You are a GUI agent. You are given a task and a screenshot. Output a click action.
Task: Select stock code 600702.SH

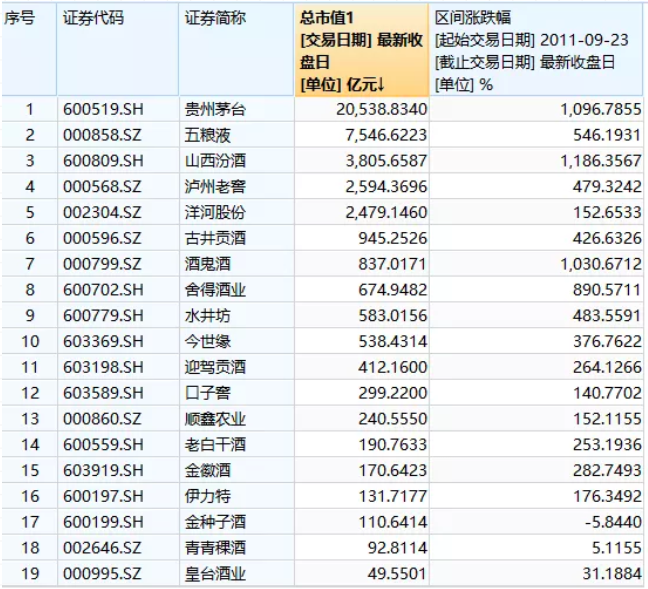click(103, 290)
